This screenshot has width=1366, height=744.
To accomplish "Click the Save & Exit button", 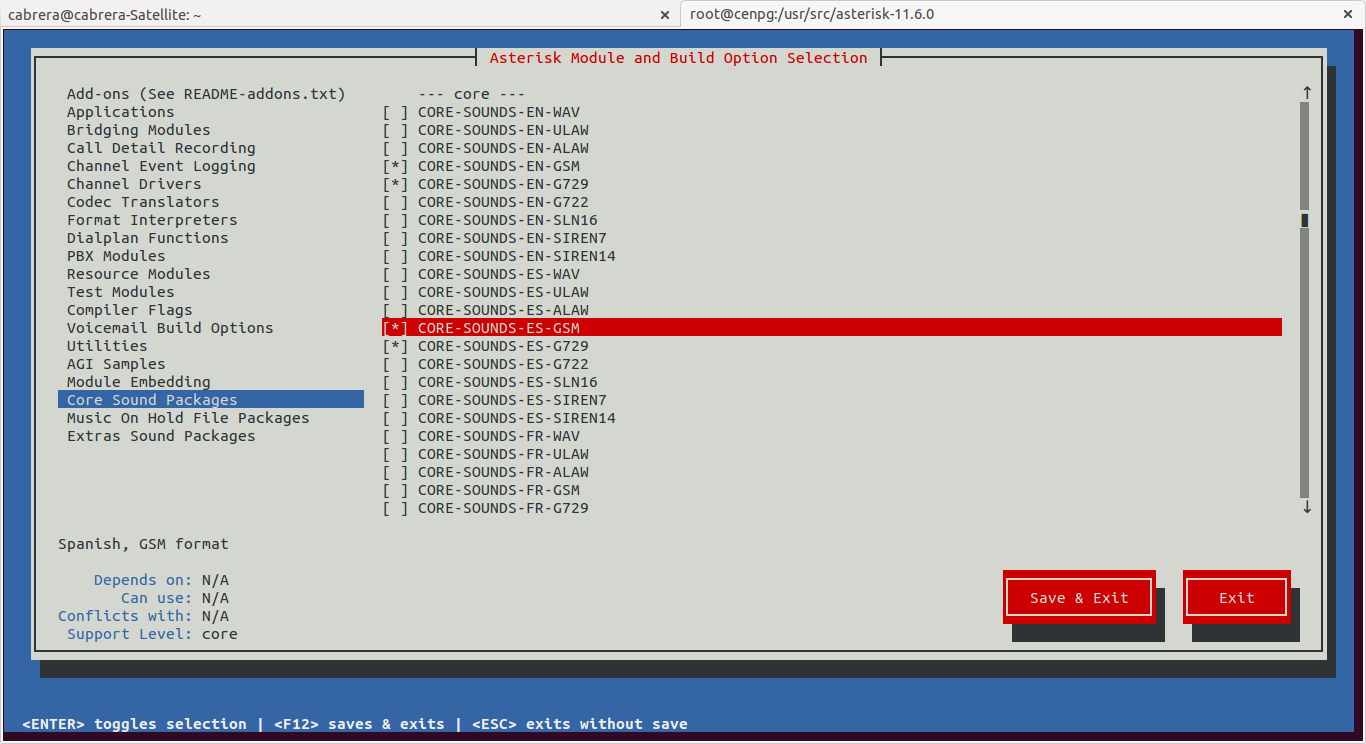I will coord(1078,597).
